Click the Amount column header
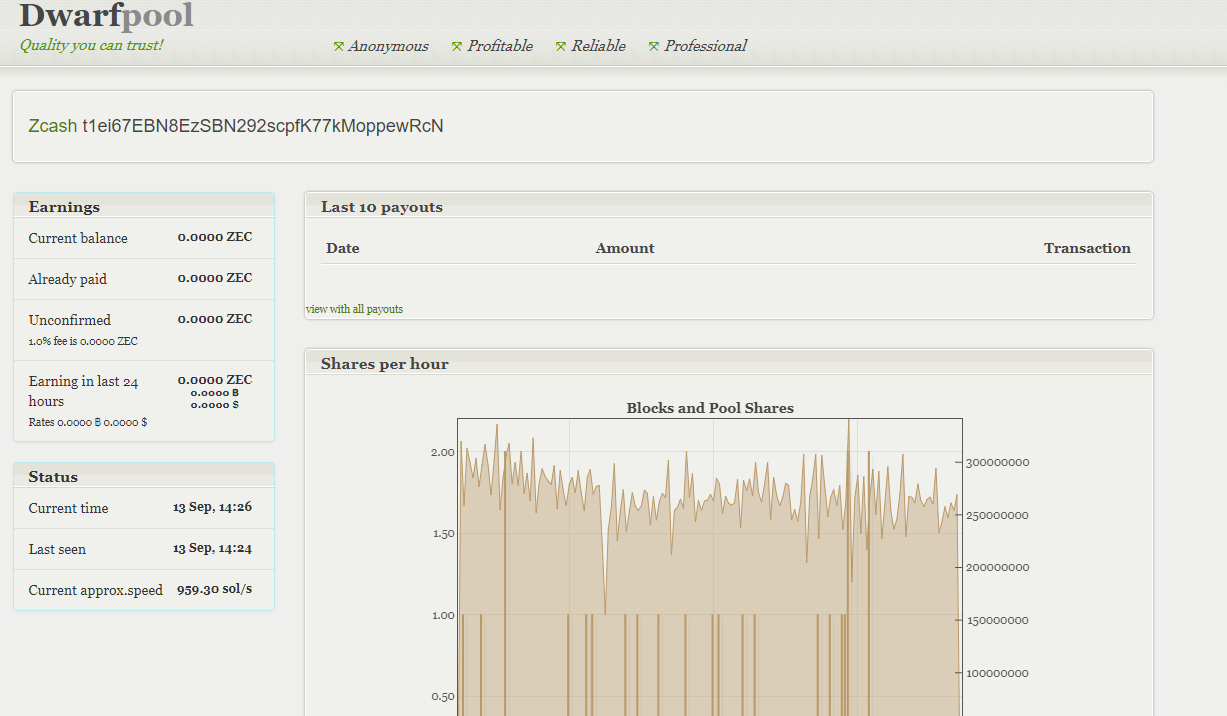 pos(625,248)
